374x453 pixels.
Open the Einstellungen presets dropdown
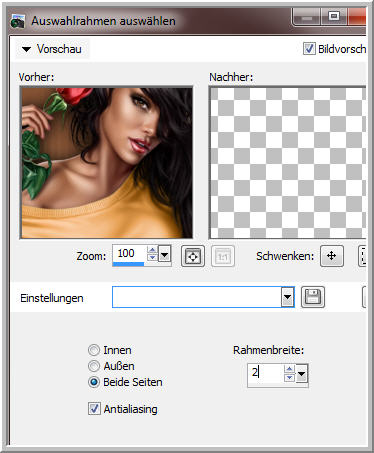tap(287, 297)
